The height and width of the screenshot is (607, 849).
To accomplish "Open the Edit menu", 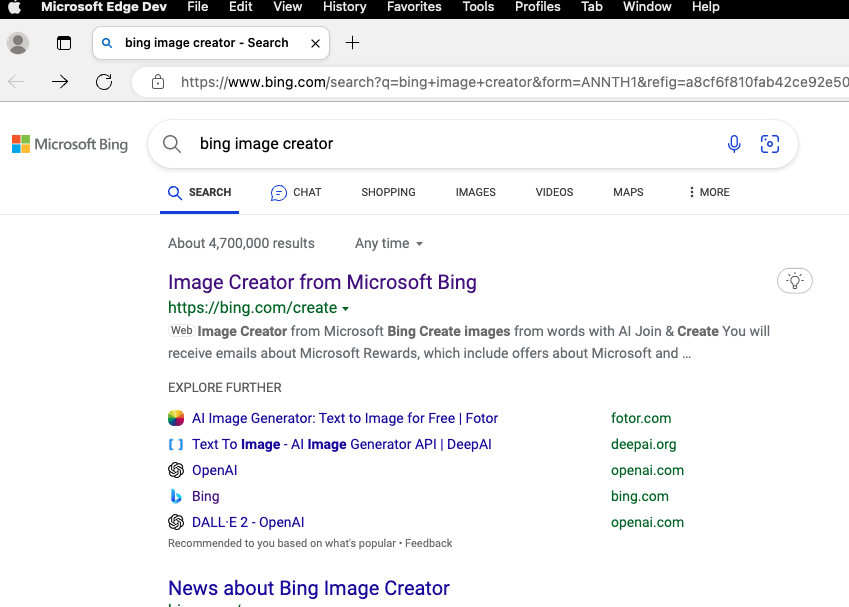I will tap(240, 7).
